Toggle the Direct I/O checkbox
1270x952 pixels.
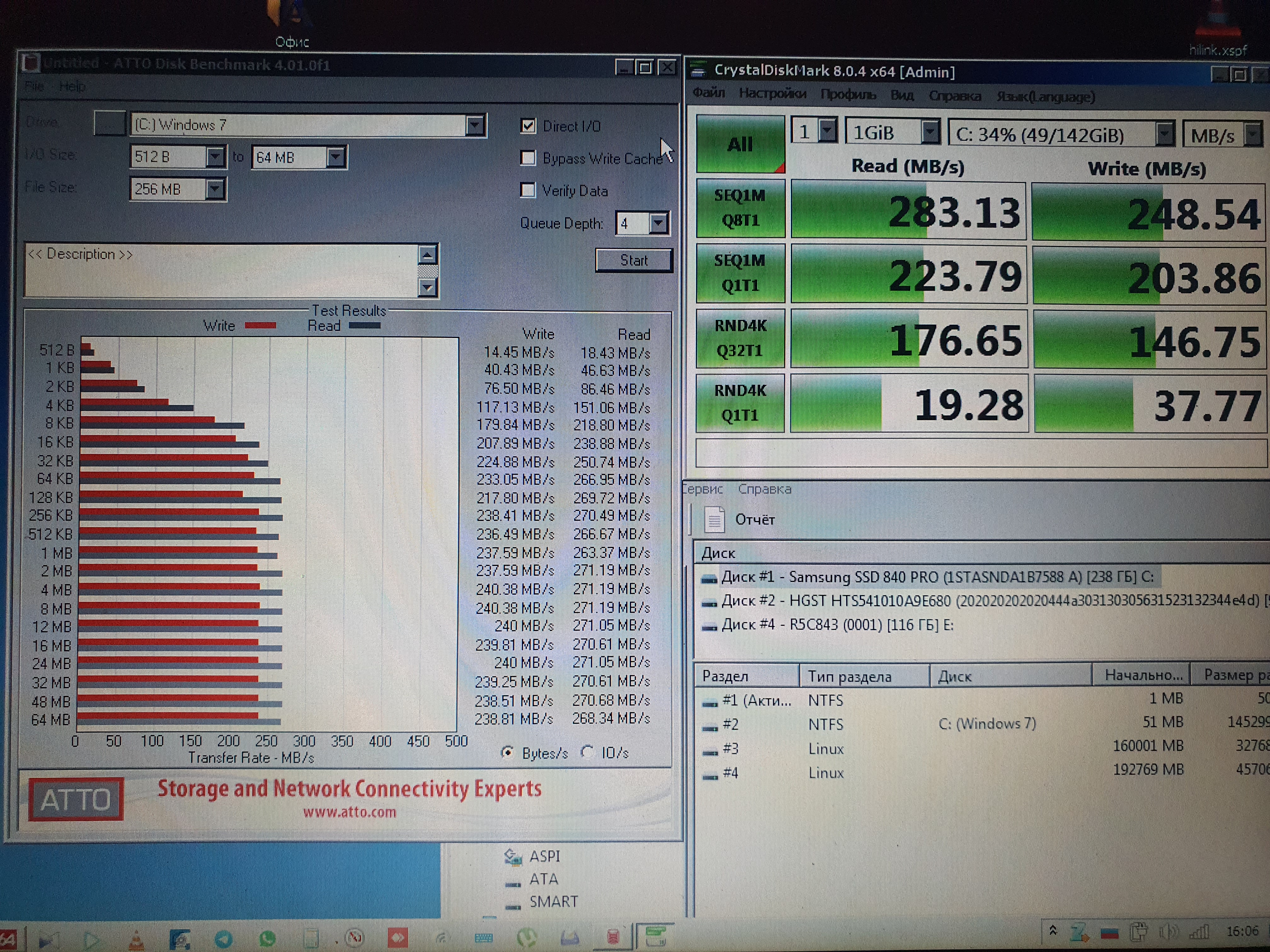pyautogui.click(x=528, y=126)
